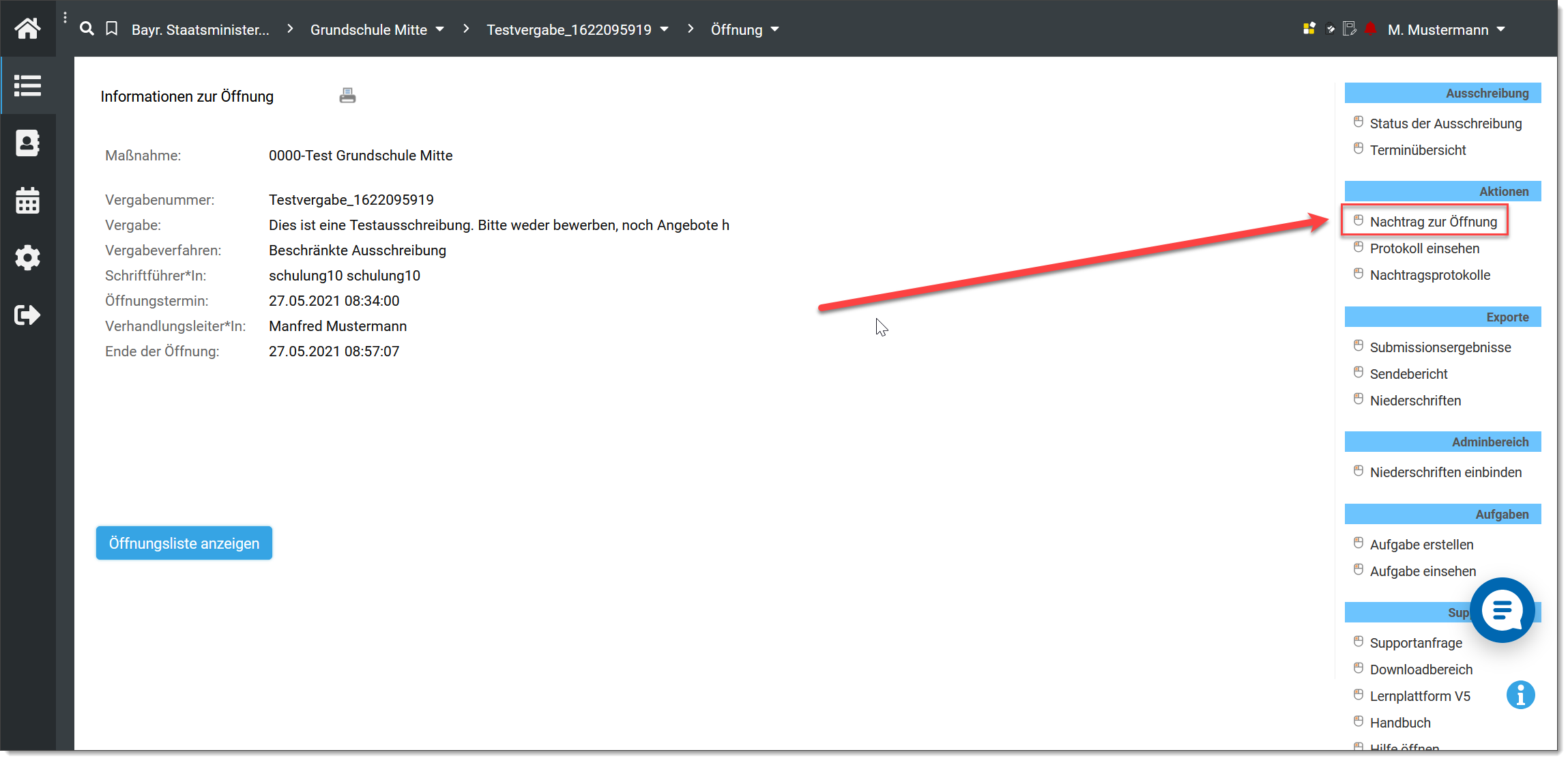The width and height of the screenshot is (1568, 761).
Task: Open the Terminübersicht link
Action: click(1417, 150)
